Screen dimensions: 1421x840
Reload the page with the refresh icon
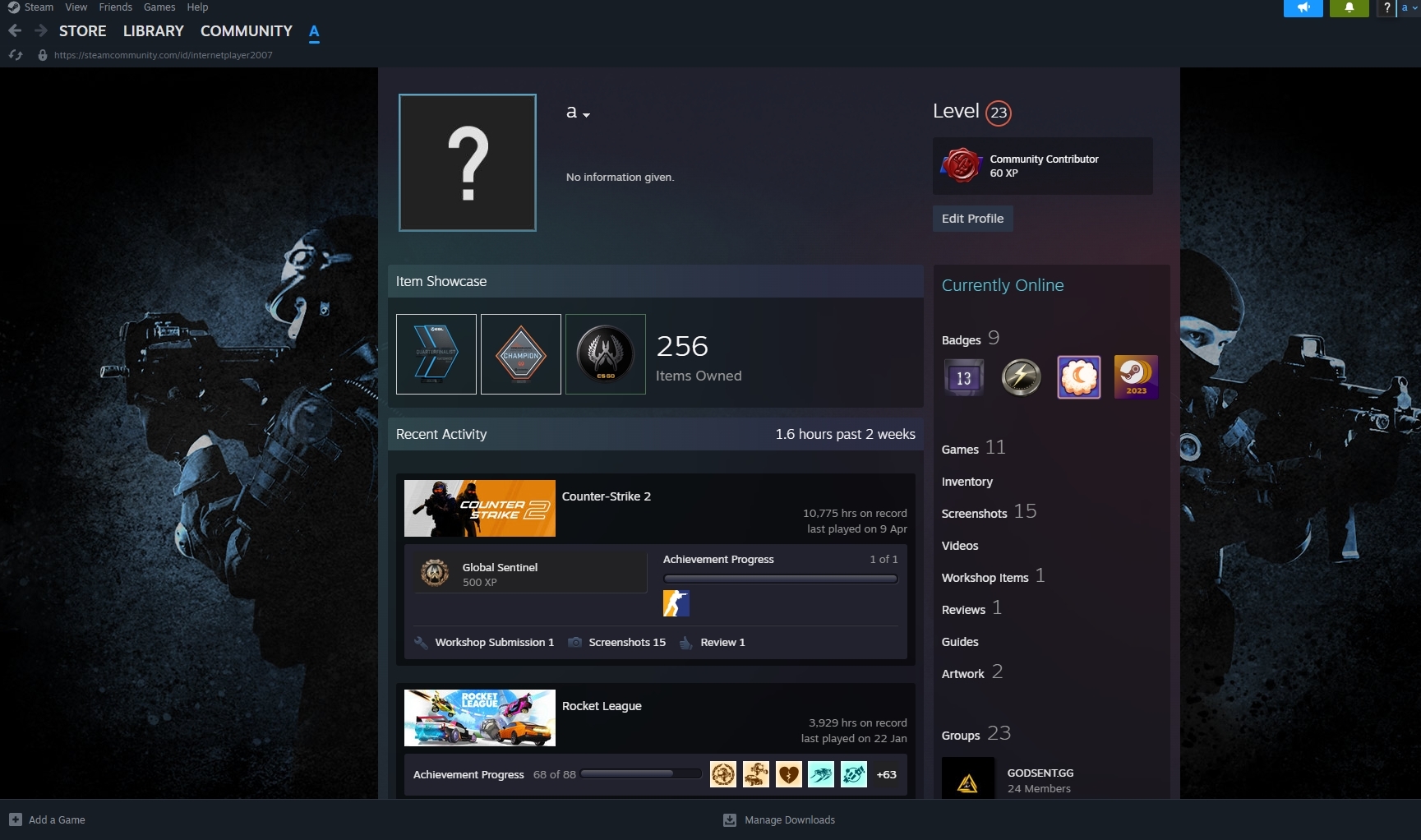(x=16, y=55)
